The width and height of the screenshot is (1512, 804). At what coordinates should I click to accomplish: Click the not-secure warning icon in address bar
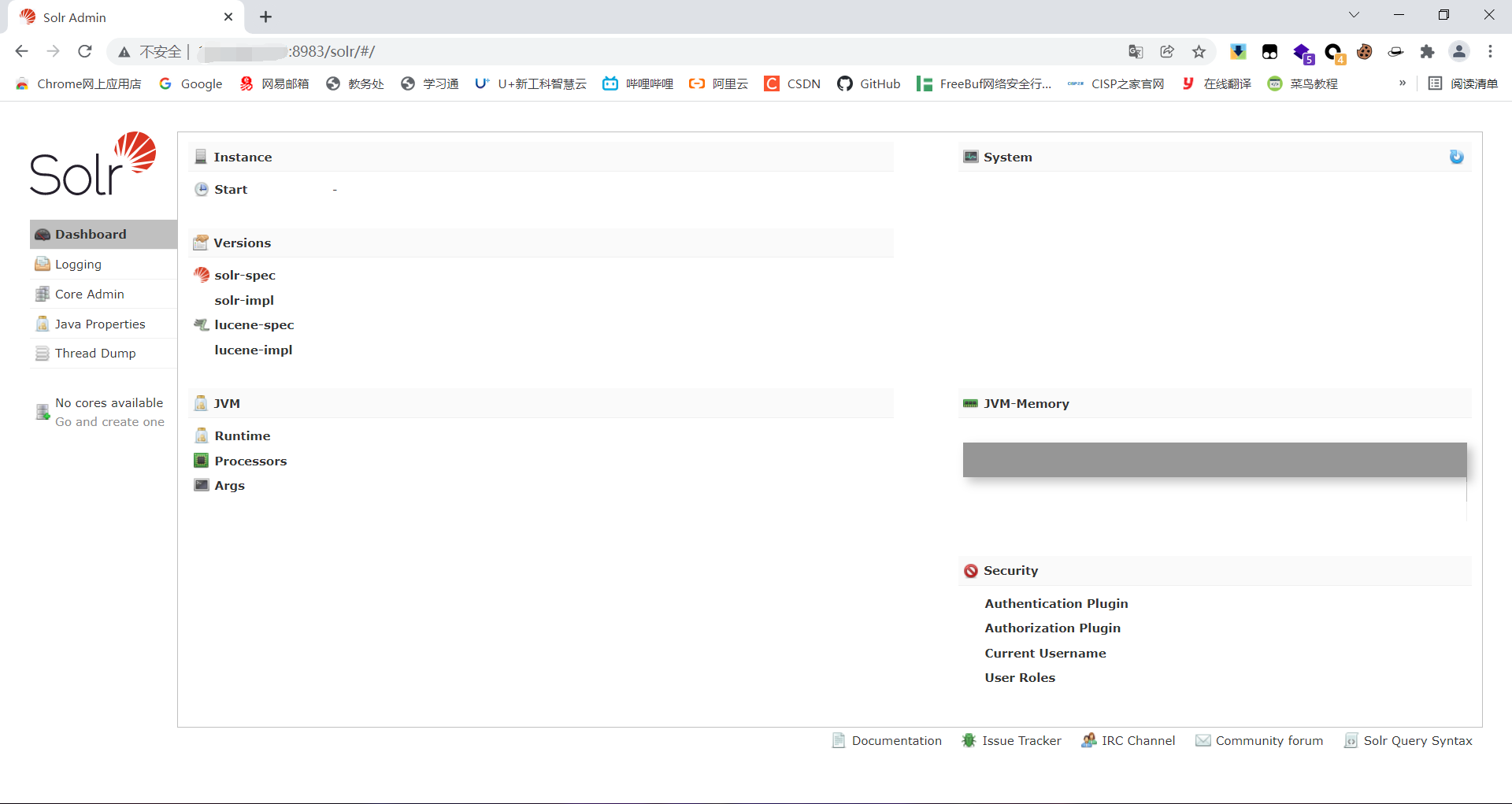(x=124, y=52)
